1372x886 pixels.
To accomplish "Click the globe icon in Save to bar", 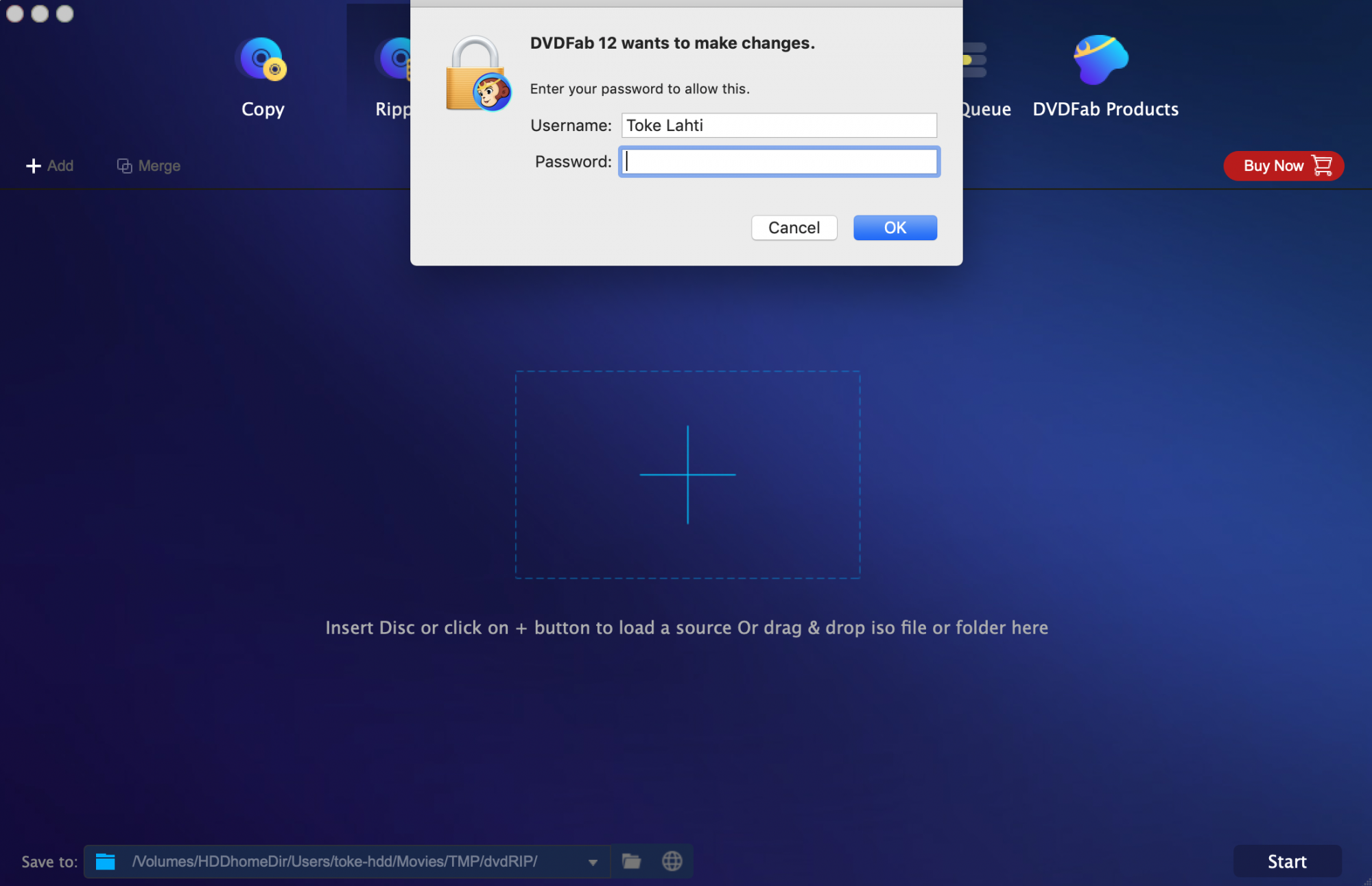I will [672, 861].
